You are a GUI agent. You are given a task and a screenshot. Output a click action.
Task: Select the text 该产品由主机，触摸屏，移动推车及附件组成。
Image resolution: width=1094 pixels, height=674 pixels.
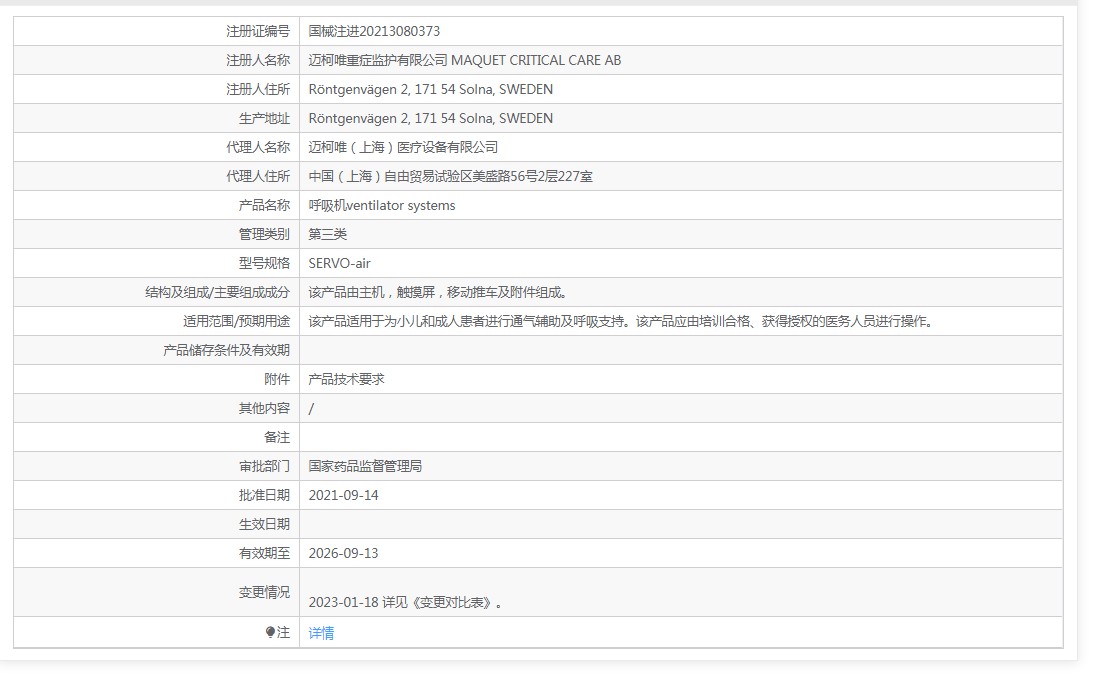coord(438,292)
